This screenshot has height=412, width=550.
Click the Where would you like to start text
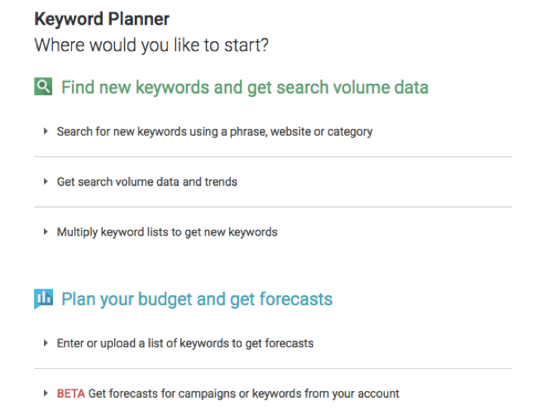(x=152, y=45)
